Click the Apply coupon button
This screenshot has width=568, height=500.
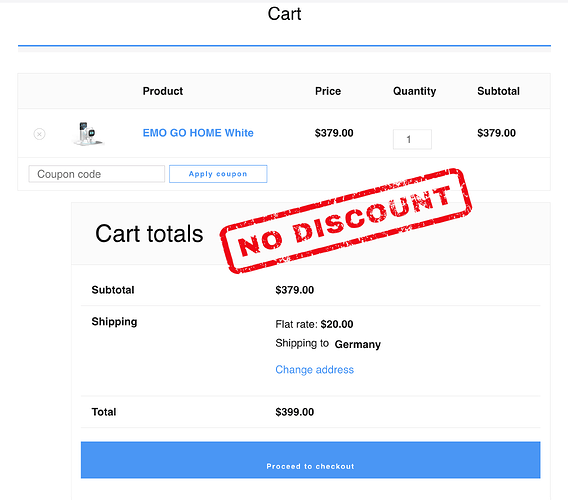pos(218,174)
